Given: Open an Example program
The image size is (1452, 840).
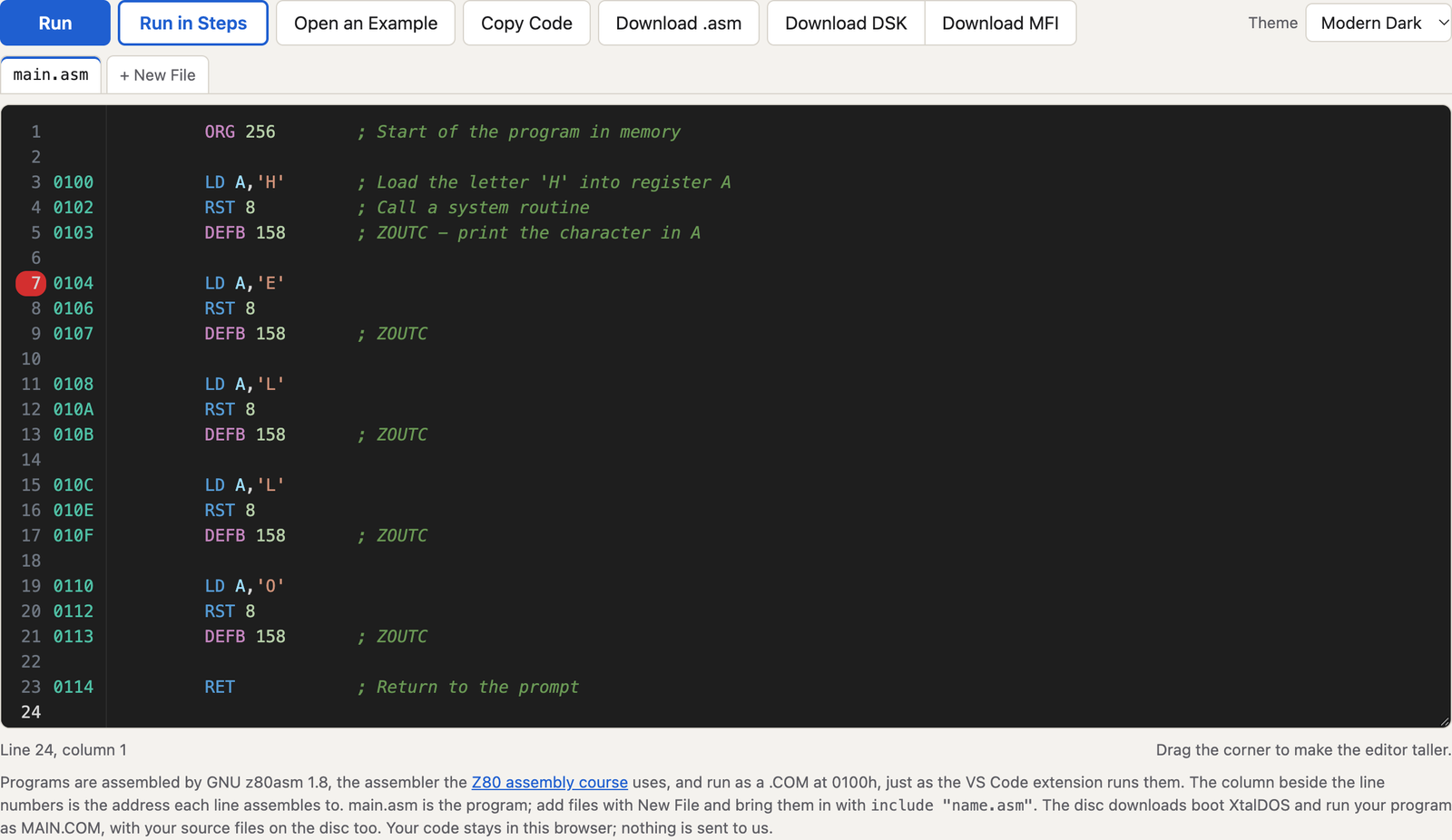Looking at the screenshot, I should pyautogui.click(x=366, y=23).
